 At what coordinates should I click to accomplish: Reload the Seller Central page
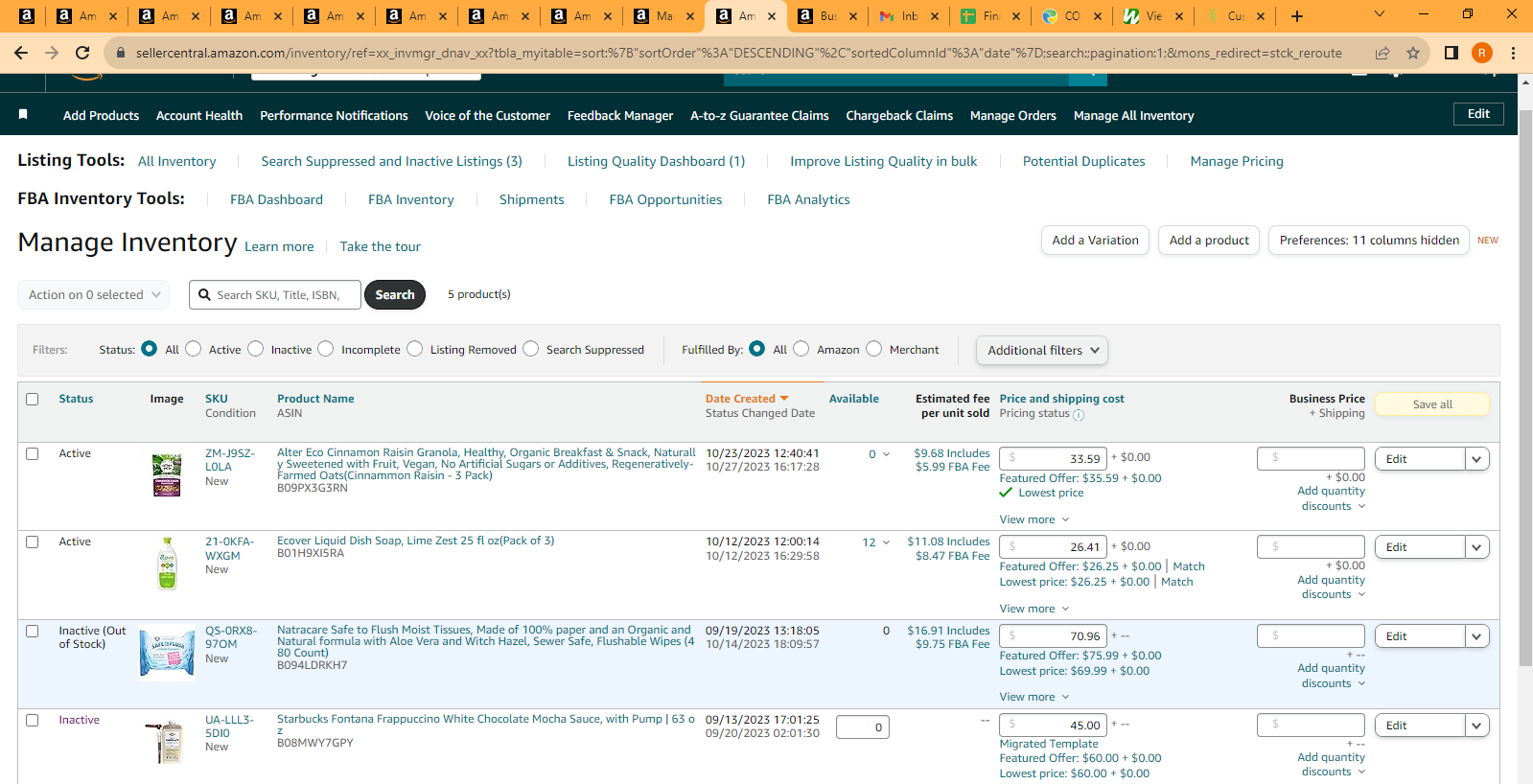[82, 53]
